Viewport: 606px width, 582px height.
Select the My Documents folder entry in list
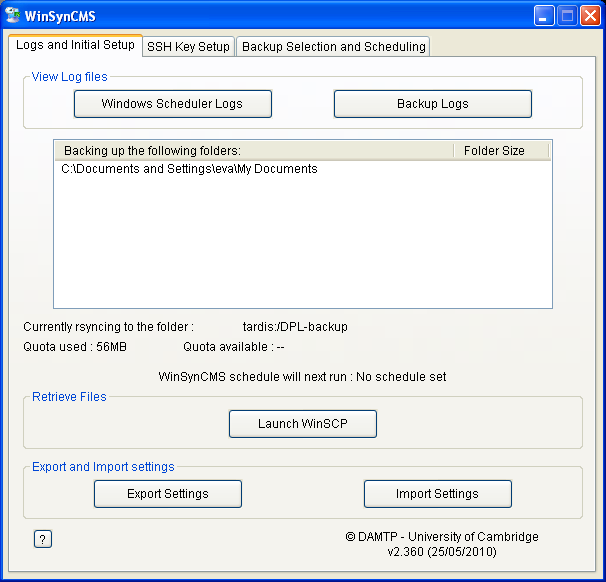[189, 170]
